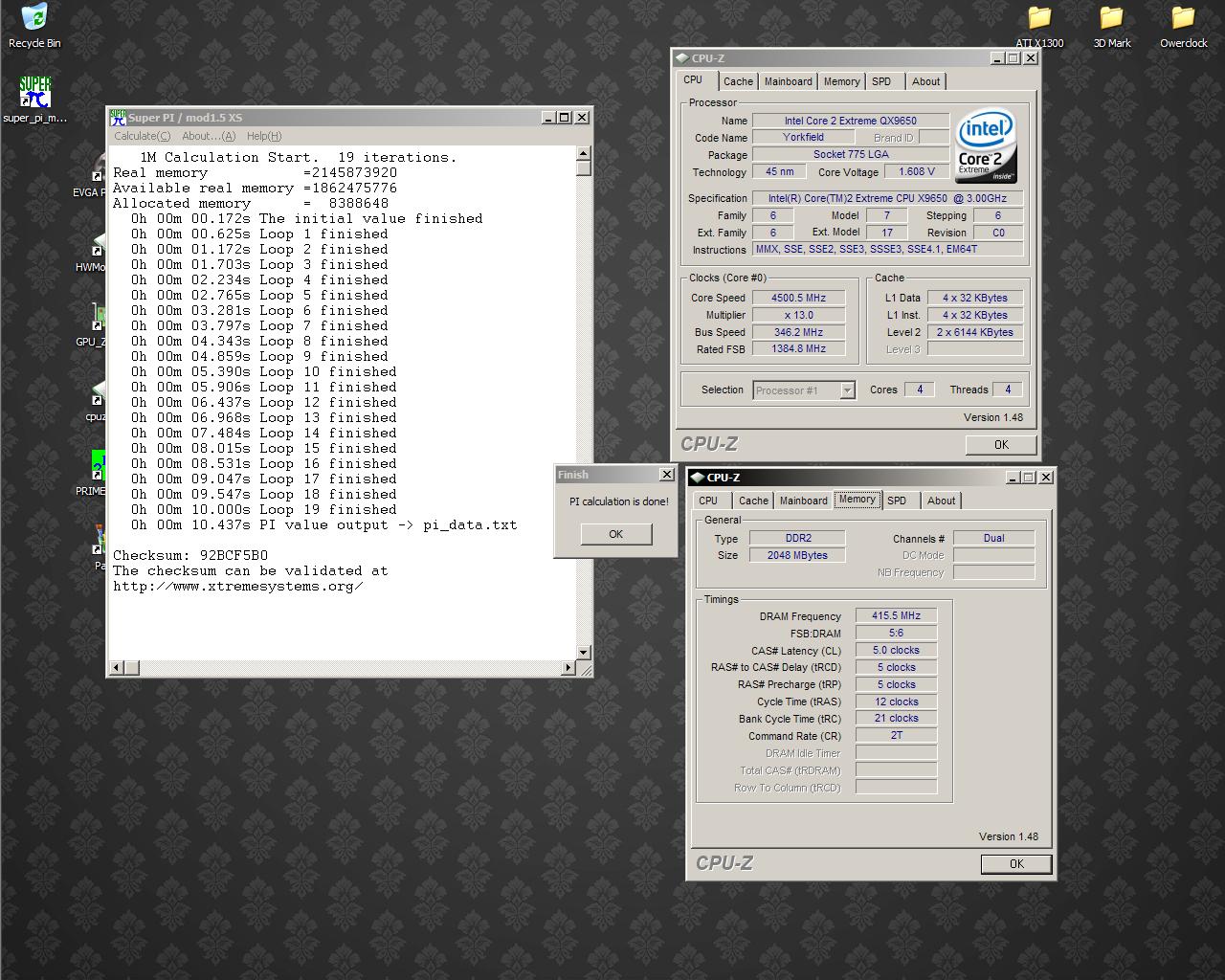This screenshot has width=1225, height=980.
Task: Click Super PI horizontal scrollbar right arrow
Action: (568, 667)
